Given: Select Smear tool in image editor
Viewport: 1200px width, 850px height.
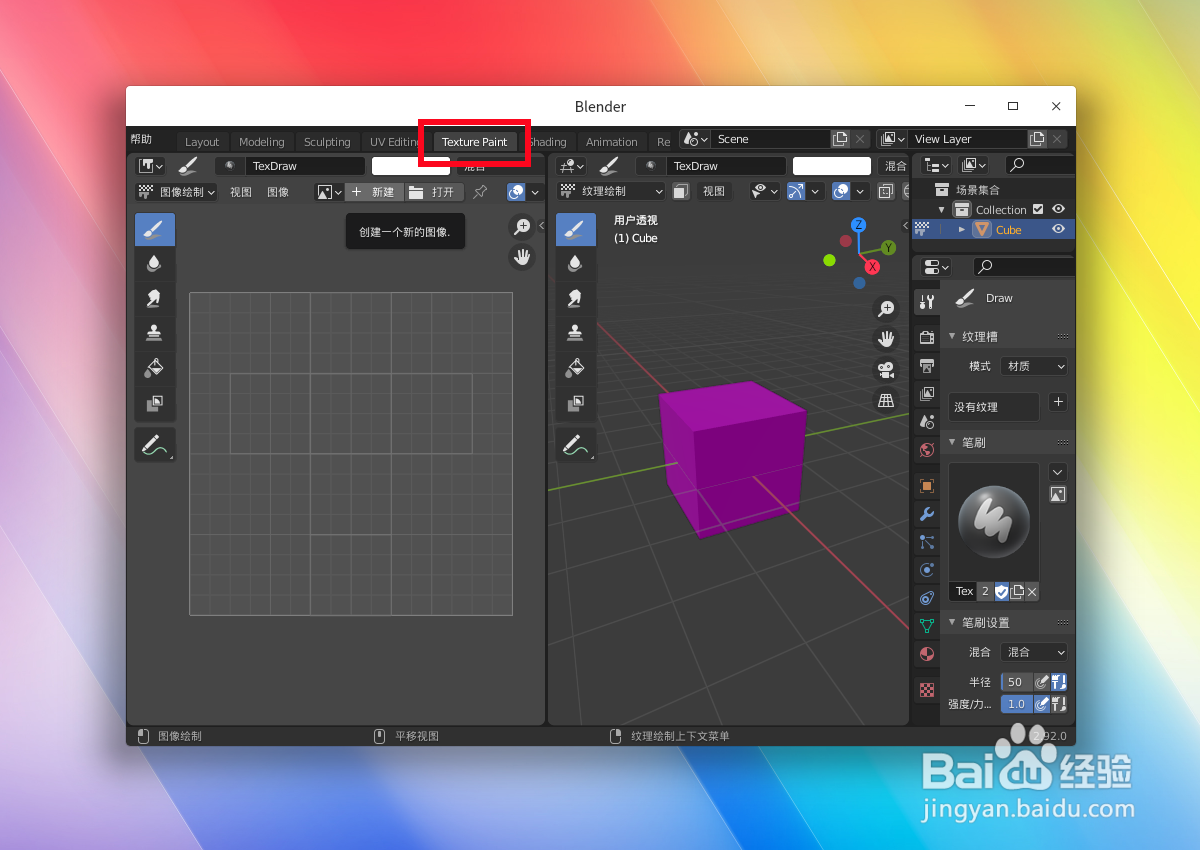Looking at the screenshot, I should tap(155, 298).
